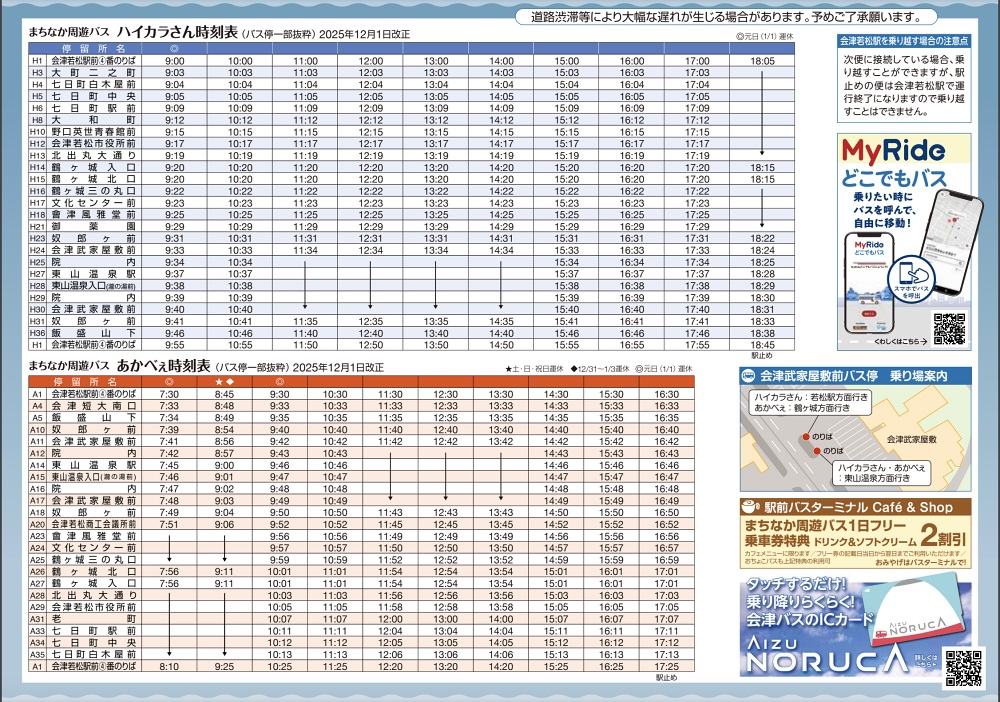Click the 16:30 cell in あかべぇ A1 row
Viewport: 1000px width, 702px height.
[666, 394]
